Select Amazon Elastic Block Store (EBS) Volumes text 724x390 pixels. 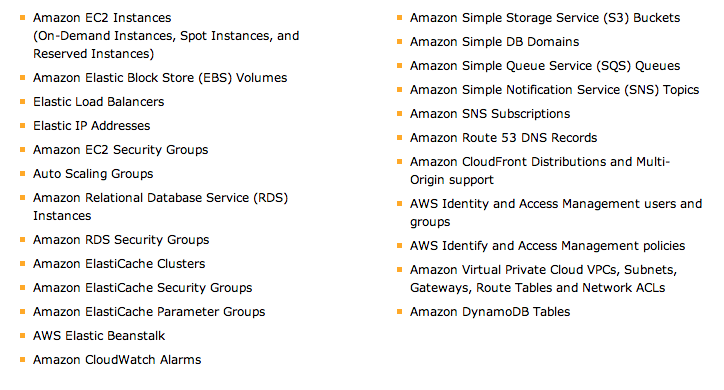pos(160,78)
